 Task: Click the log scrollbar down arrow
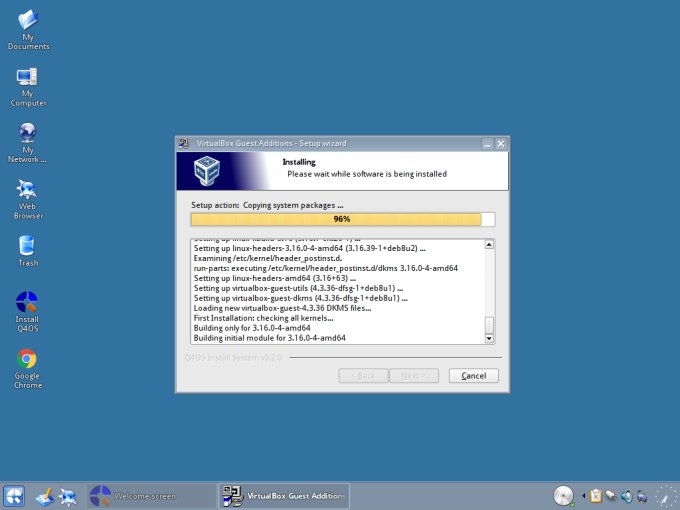[x=489, y=338]
